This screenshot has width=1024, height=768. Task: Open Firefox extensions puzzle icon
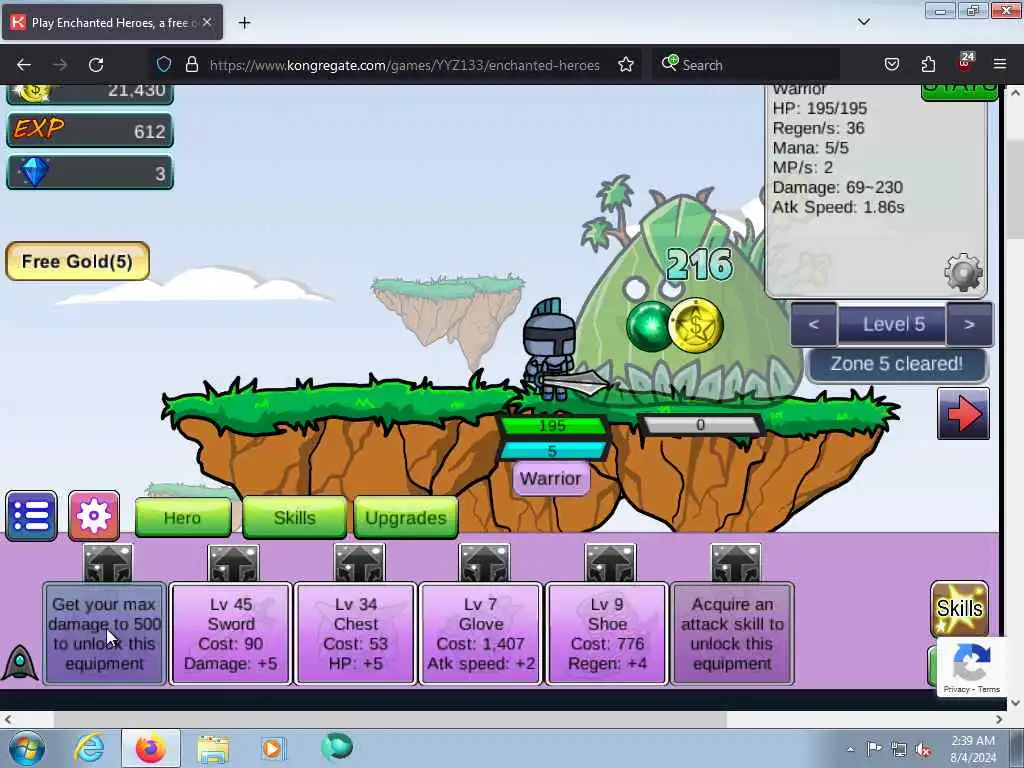pos(928,65)
